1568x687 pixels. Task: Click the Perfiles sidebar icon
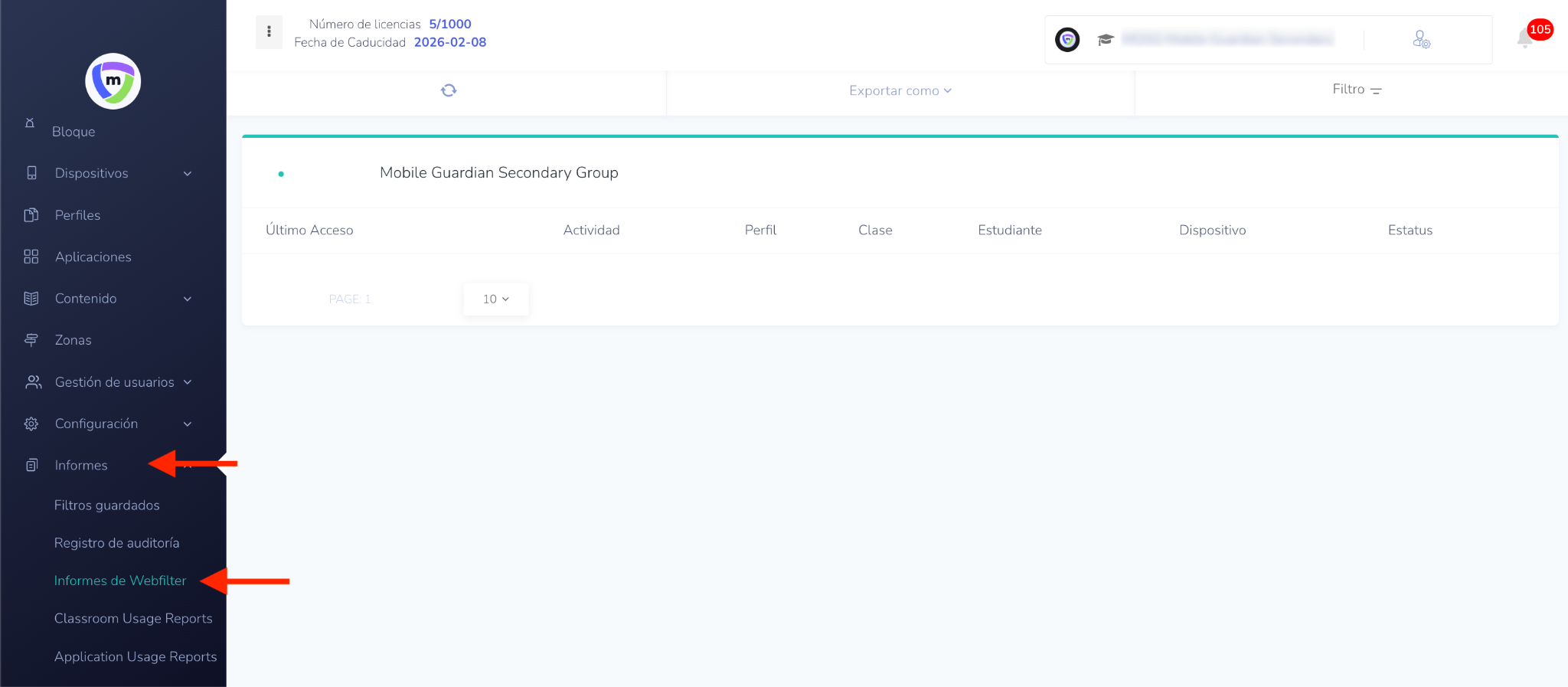pos(31,215)
